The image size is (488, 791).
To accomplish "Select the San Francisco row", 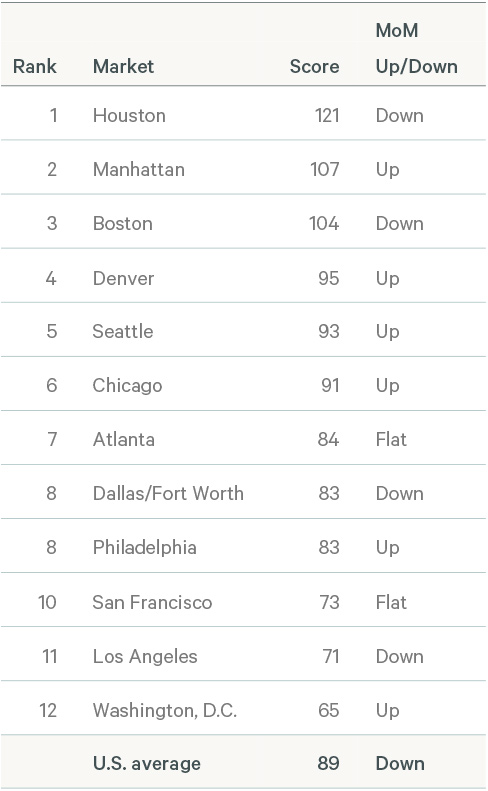I will tap(243, 600).
